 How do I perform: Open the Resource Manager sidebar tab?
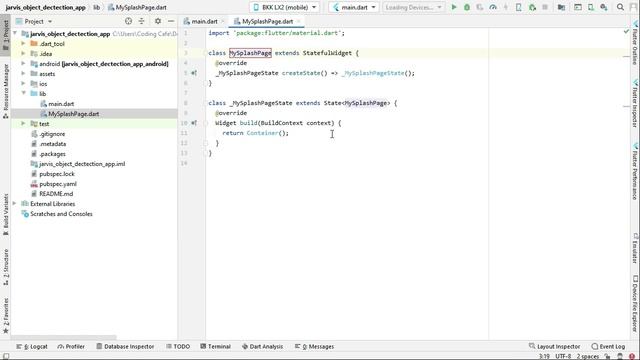click(5, 91)
